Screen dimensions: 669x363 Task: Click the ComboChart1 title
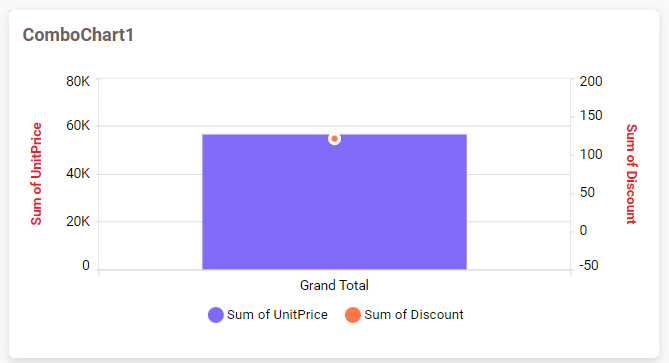(78, 35)
